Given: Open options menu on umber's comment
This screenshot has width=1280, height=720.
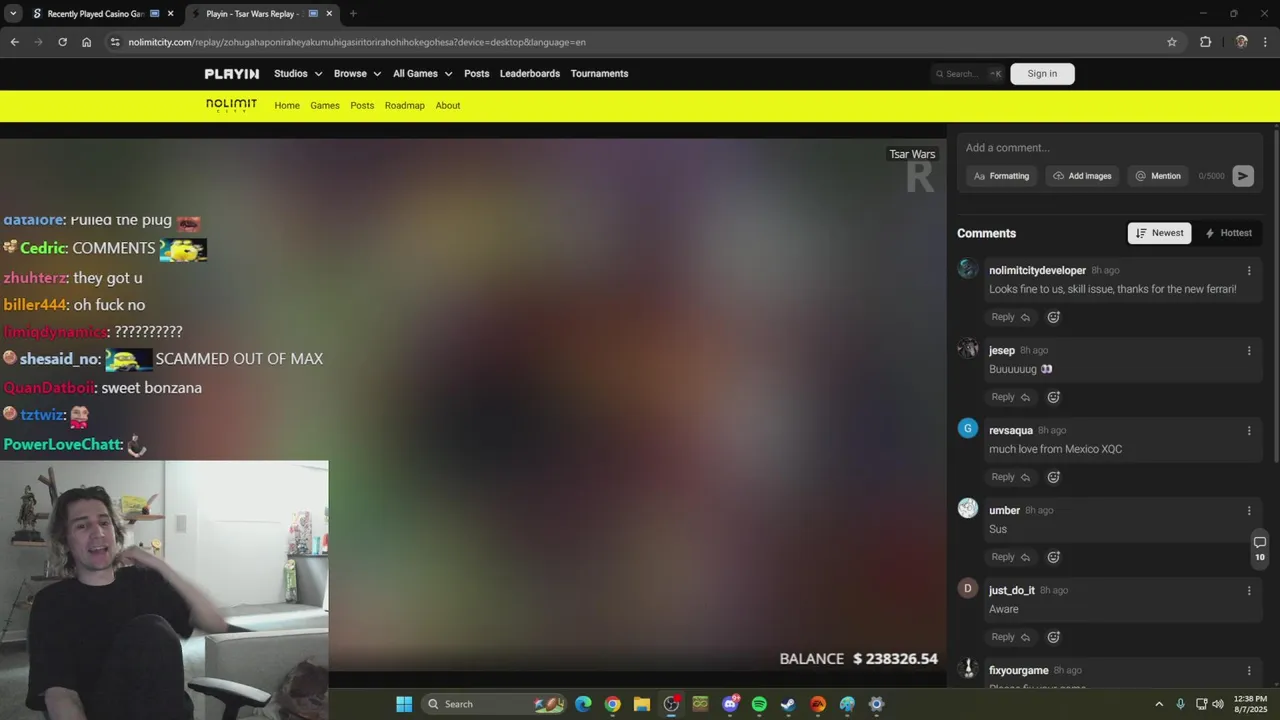Looking at the screenshot, I should click(1249, 511).
